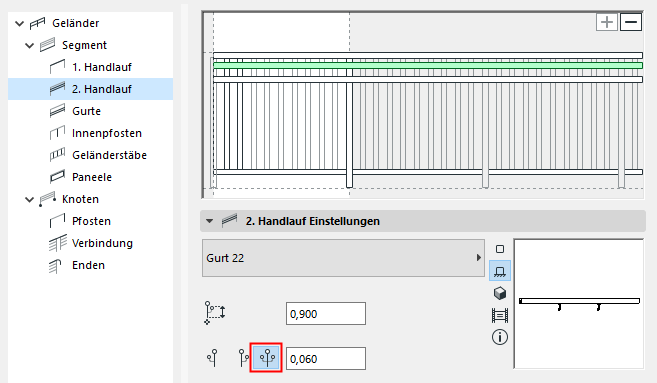Open the Gurt 22 component dropdown
This screenshot has width=657, height=383.
click(x=343, y=258)
